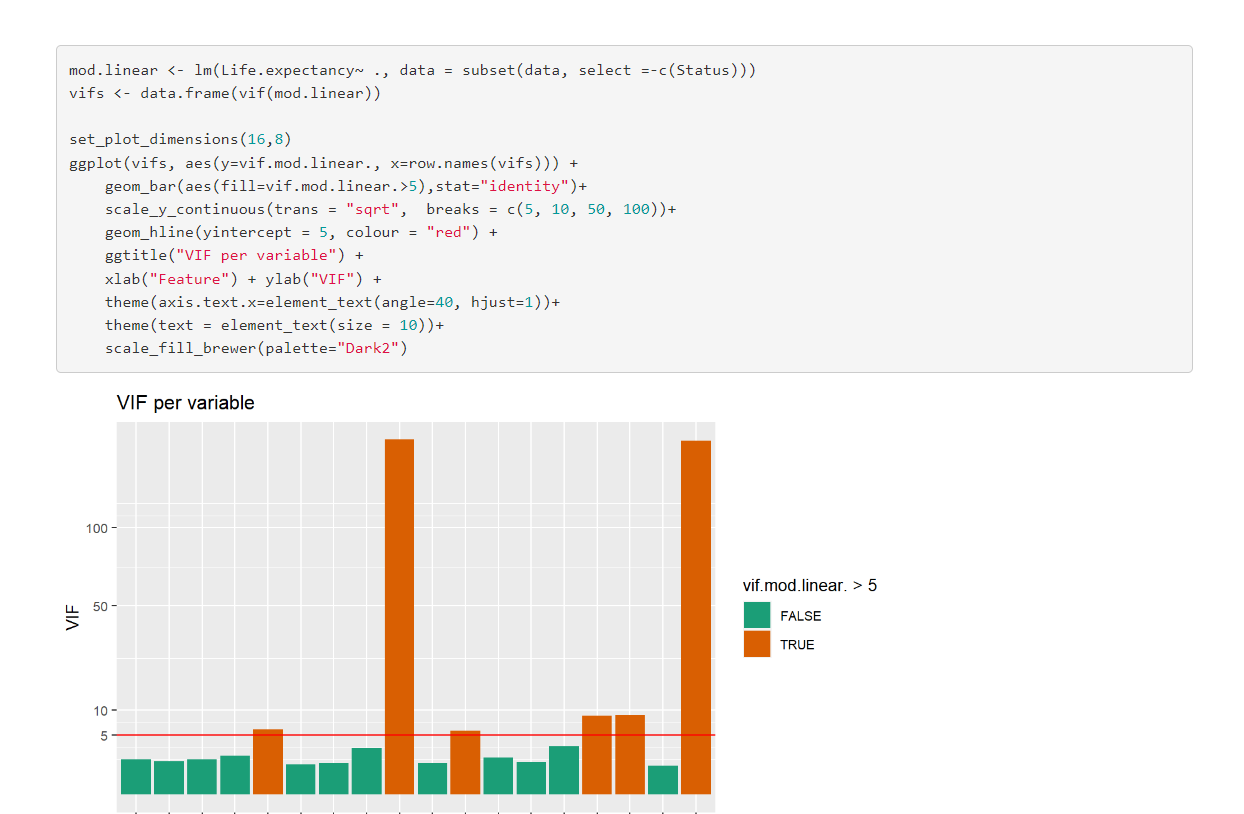This screenshot has height=814, width=1244.
Task: Click the TRUE text label in the legend
Action: click(x=797, y=645)
